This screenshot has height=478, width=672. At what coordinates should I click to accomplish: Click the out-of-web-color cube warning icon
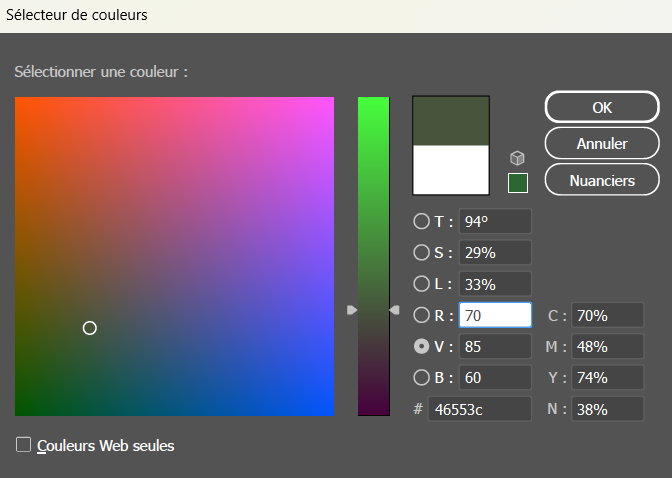click(517, 158)
